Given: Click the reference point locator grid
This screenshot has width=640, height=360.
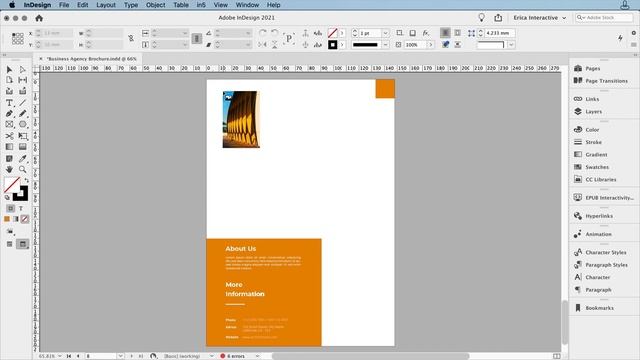Looking at the screenshot, I should (x=18, y=39).
